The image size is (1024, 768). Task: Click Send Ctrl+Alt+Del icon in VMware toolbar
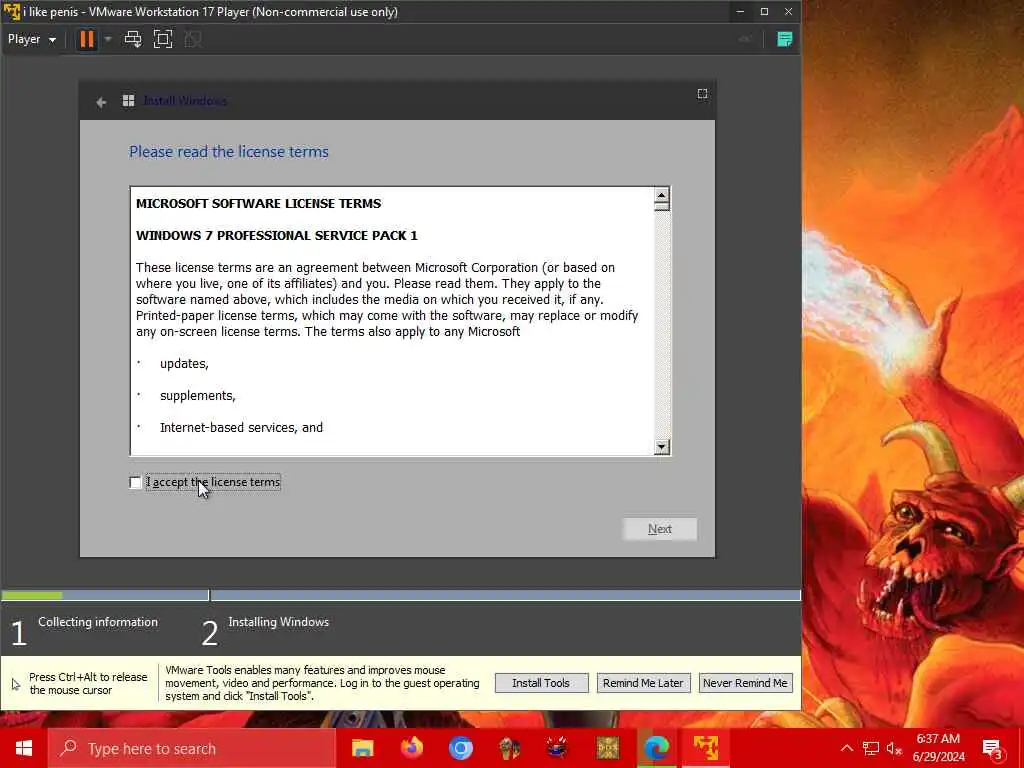tap(133, 39)
